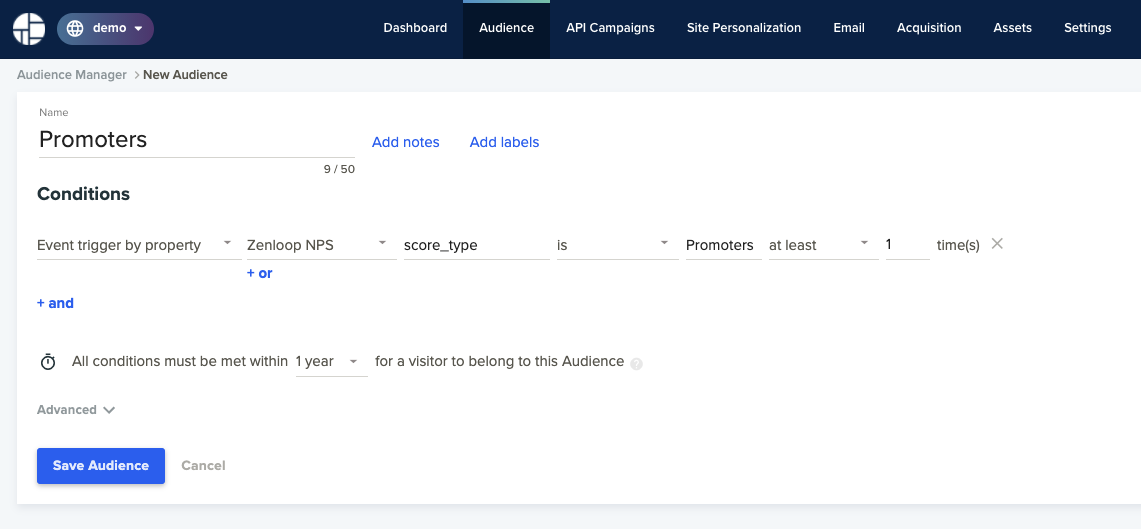Add an '+ or' condition
The width and height of the screenshot is (1141, 529).
tap(260, 274)
